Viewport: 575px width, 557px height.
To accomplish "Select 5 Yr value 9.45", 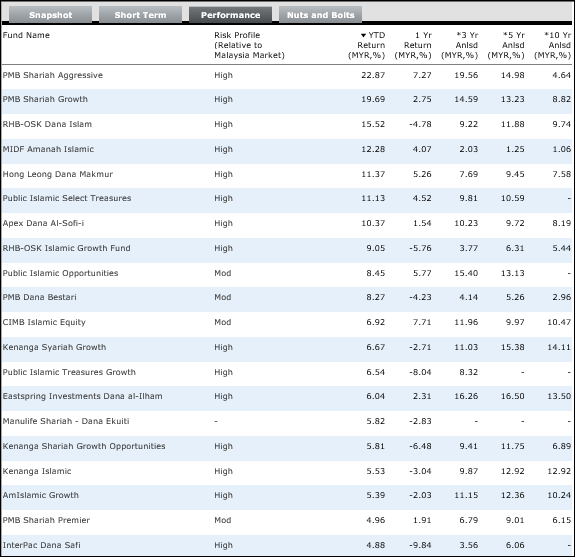I will [x=515, y=174].
